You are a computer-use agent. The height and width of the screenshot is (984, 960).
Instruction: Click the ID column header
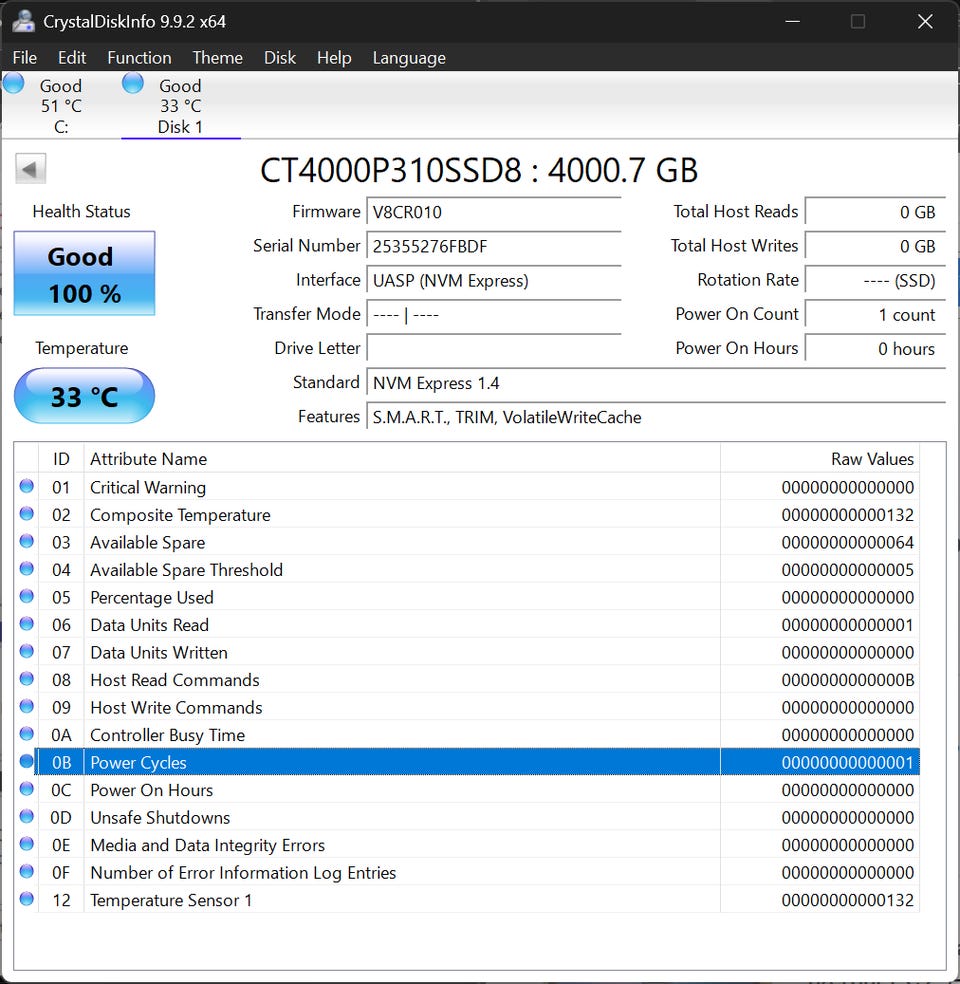click(61, 459)
